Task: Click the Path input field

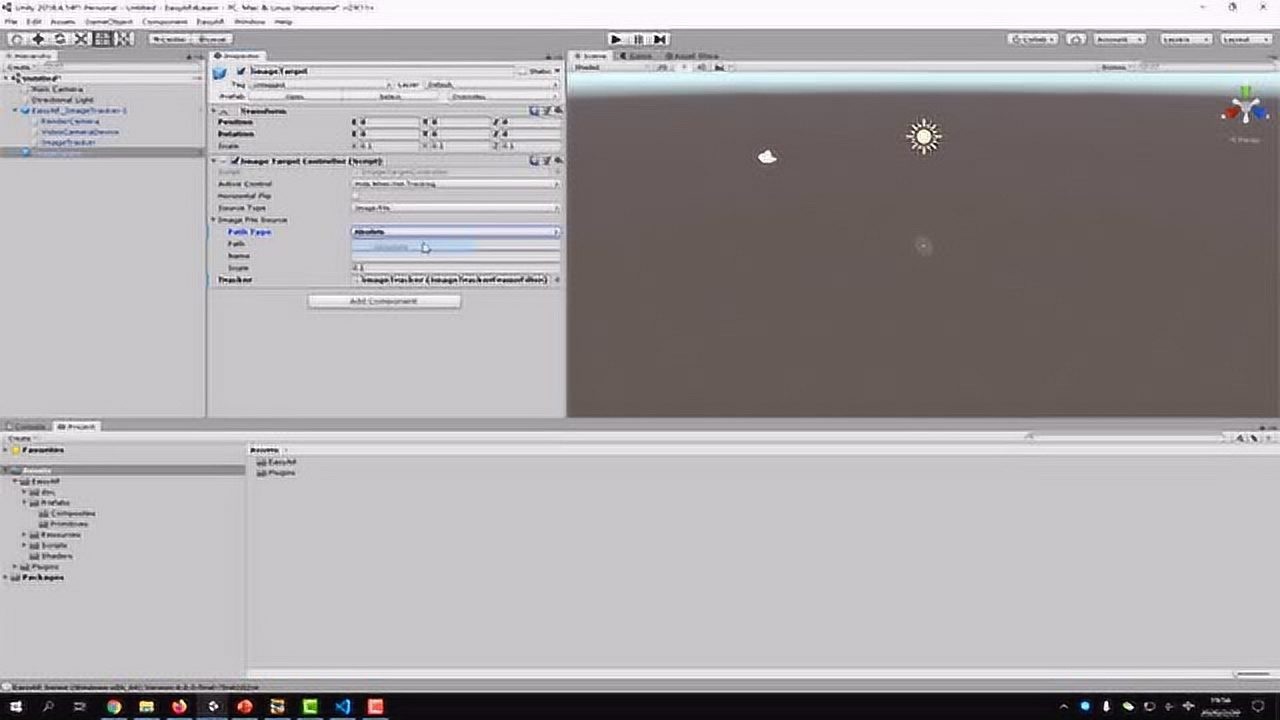Action: pos(455,244)
